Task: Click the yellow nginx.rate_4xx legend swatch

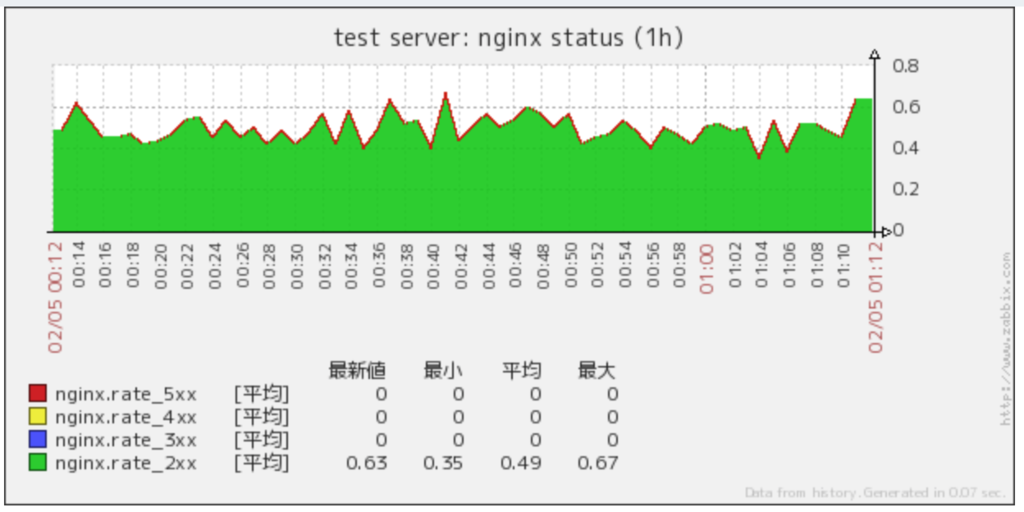Action: click(x=38, y=416)
